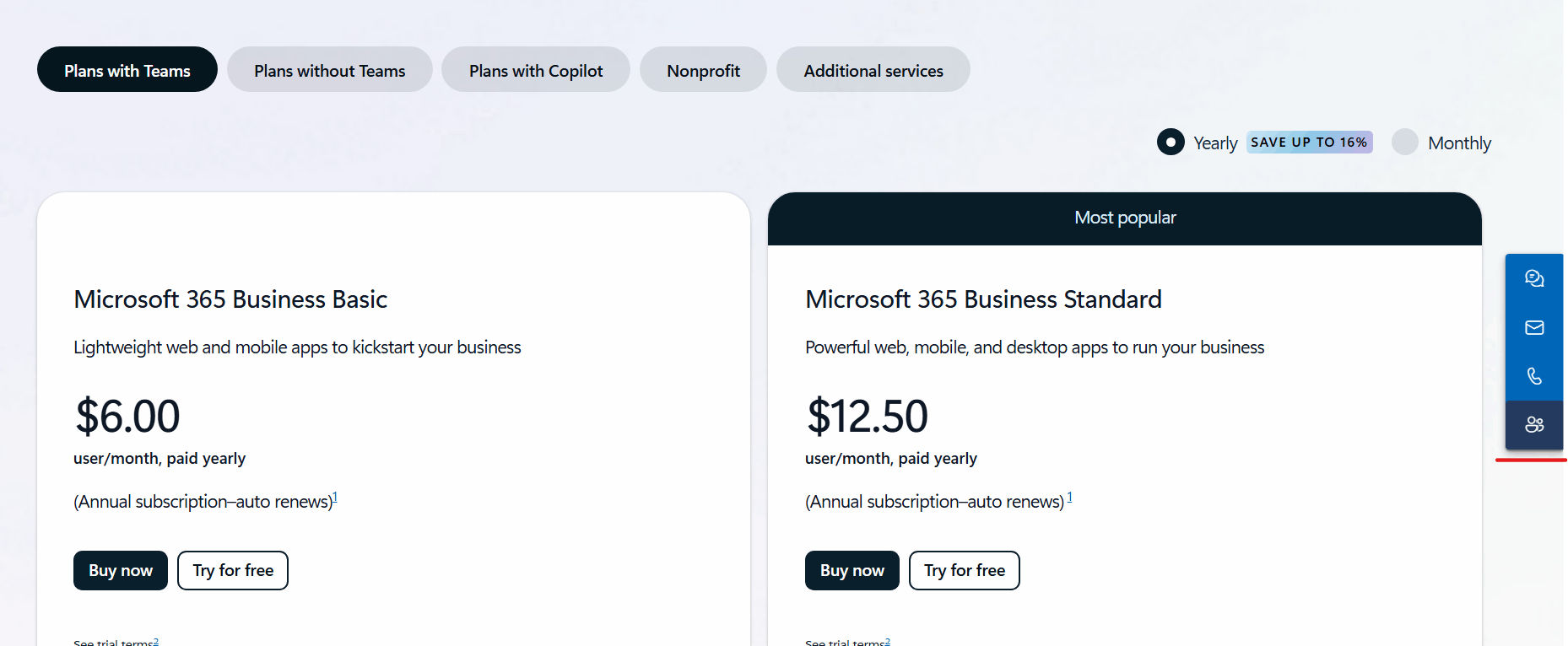Viewport: 1568px width, 646px height.
Task: Click the $6.00 price text
Action: (127, 416)
